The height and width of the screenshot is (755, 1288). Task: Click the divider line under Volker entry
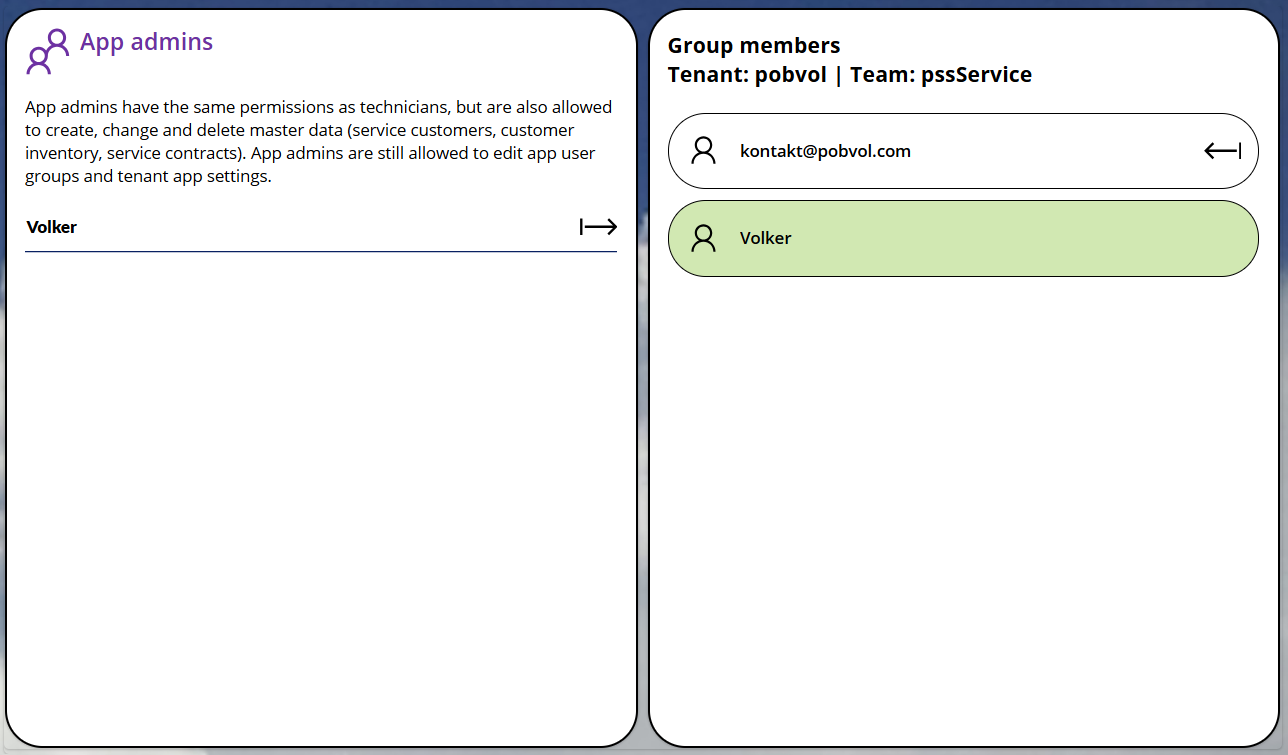click(320, 251)
